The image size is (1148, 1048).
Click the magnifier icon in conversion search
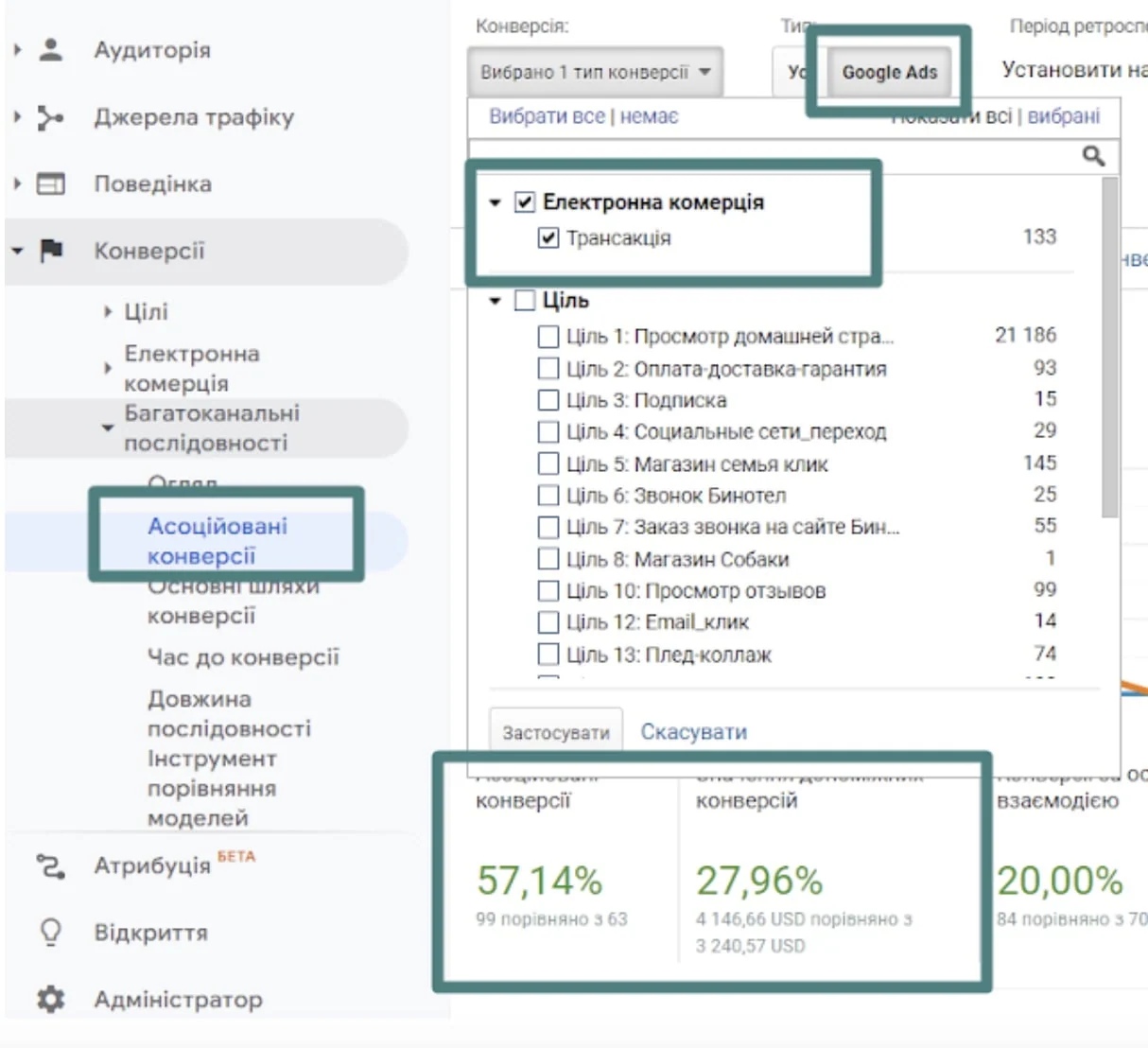click(x=1093, y=156)
